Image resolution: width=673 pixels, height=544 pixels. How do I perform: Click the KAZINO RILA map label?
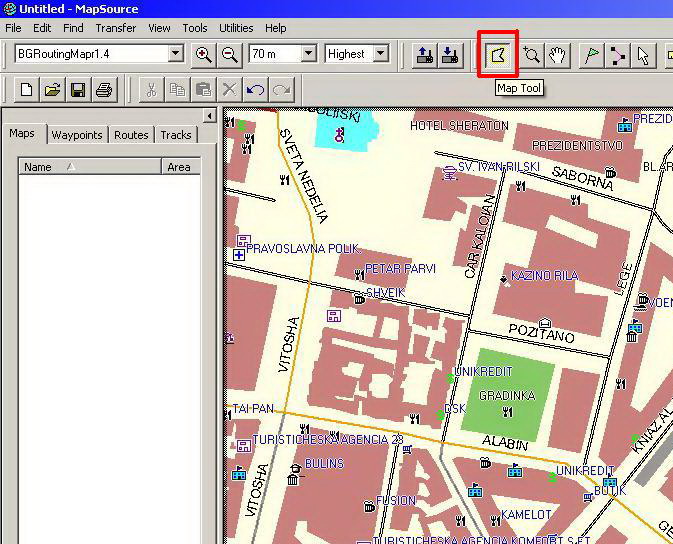click(544, 275)
